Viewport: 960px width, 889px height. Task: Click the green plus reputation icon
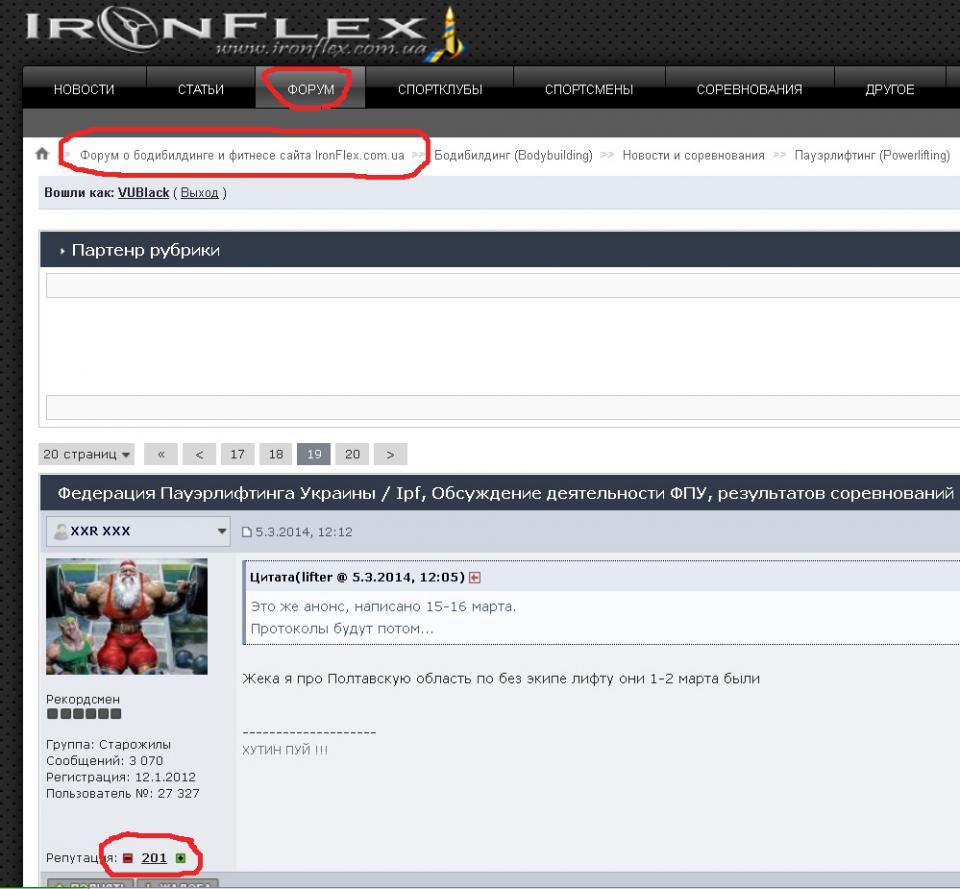pos(180,858)
